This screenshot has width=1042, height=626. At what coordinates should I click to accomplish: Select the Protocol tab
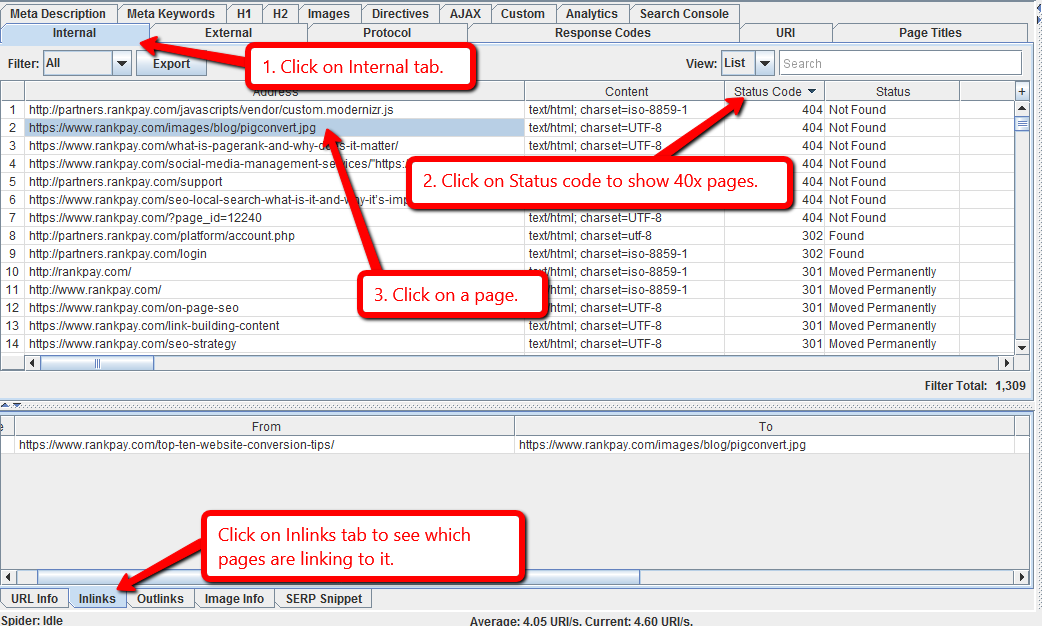point(387,33)
